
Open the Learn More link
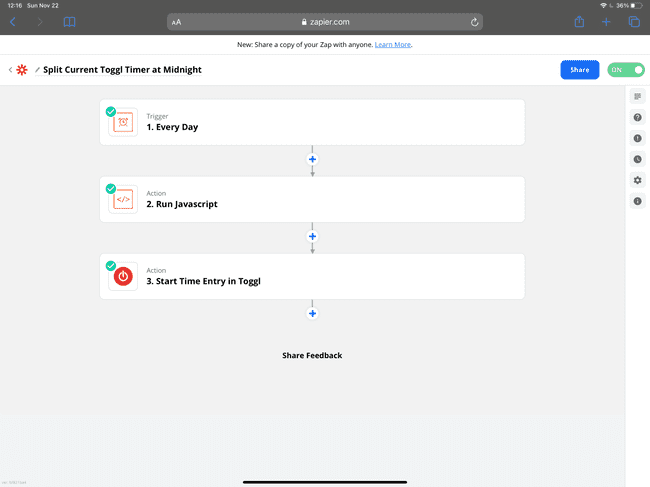click(393, 44)
